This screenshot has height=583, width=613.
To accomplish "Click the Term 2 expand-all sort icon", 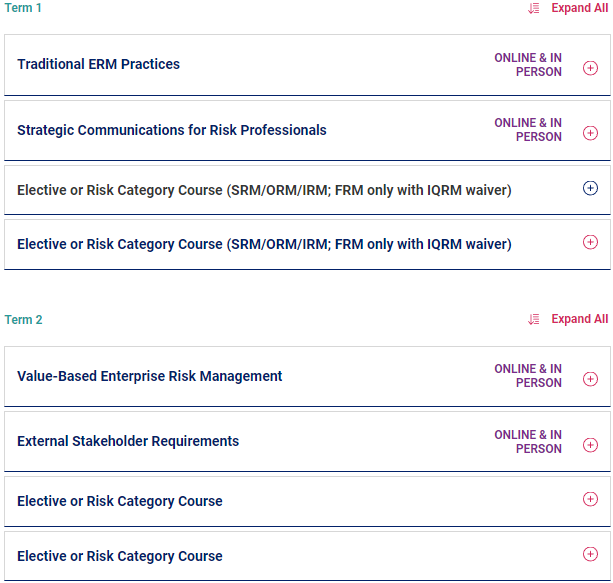I will pos(534,319).
